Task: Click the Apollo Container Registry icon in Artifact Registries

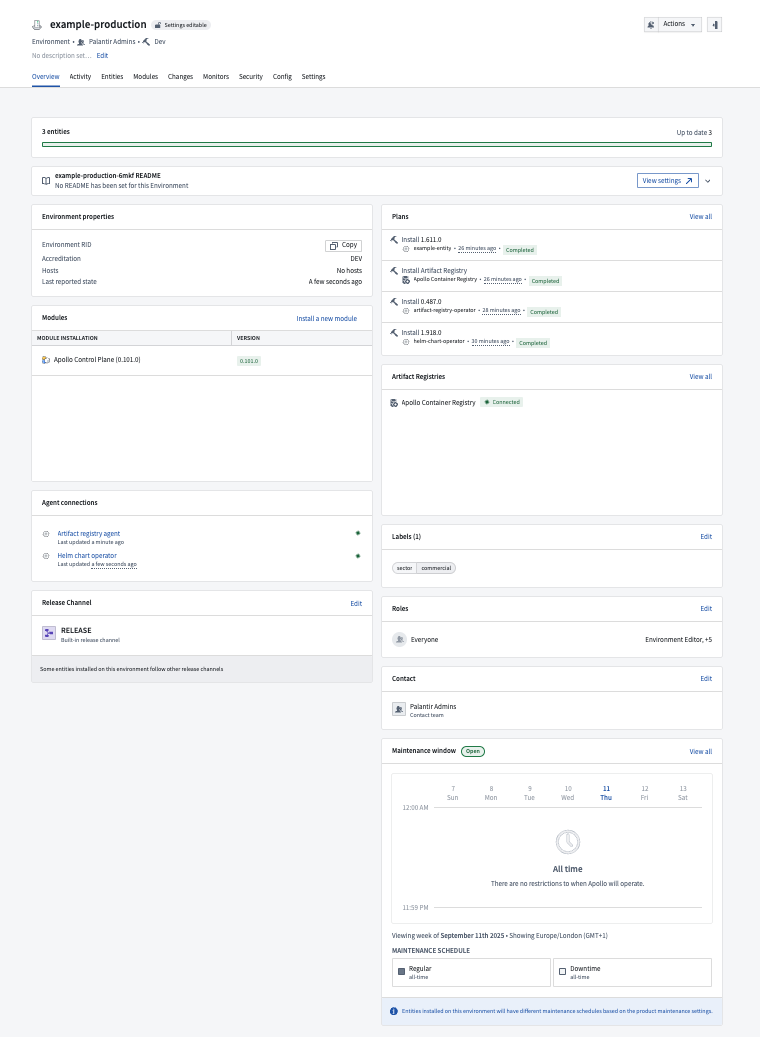Action: click(394, 403)
